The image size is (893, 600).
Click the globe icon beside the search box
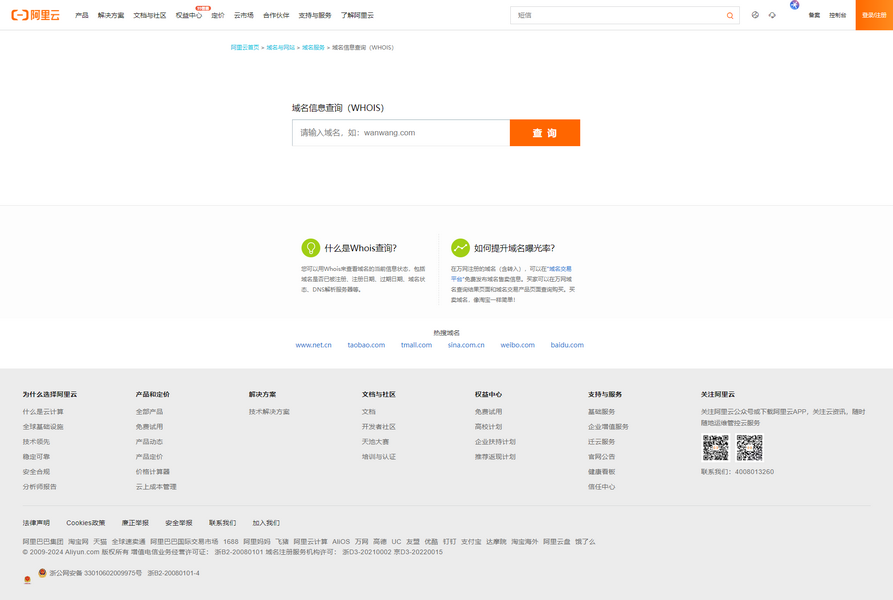(x=755, y=15)
